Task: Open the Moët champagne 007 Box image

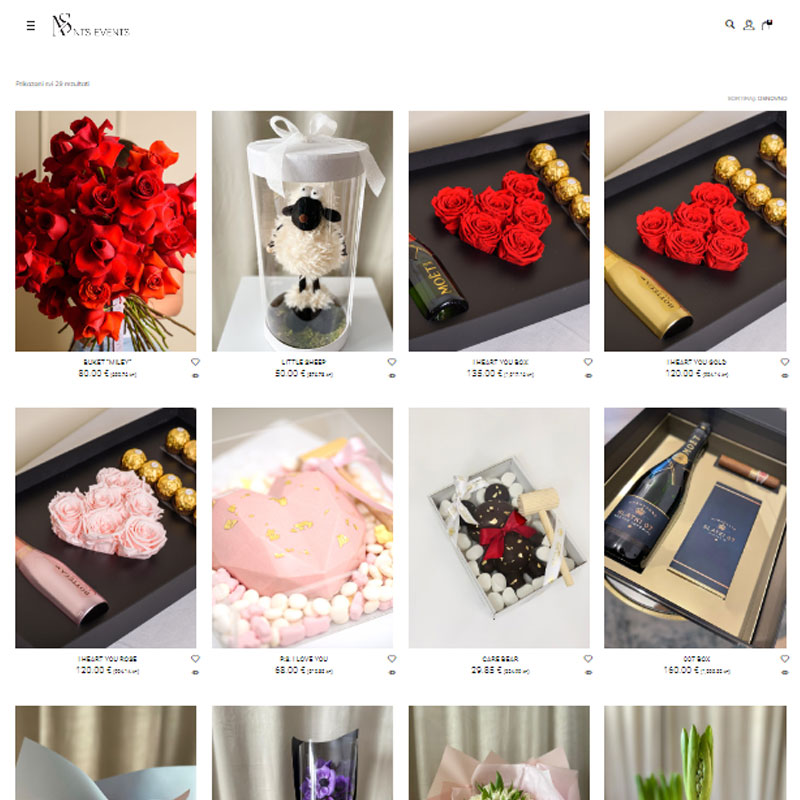Action: coord(695,528)
